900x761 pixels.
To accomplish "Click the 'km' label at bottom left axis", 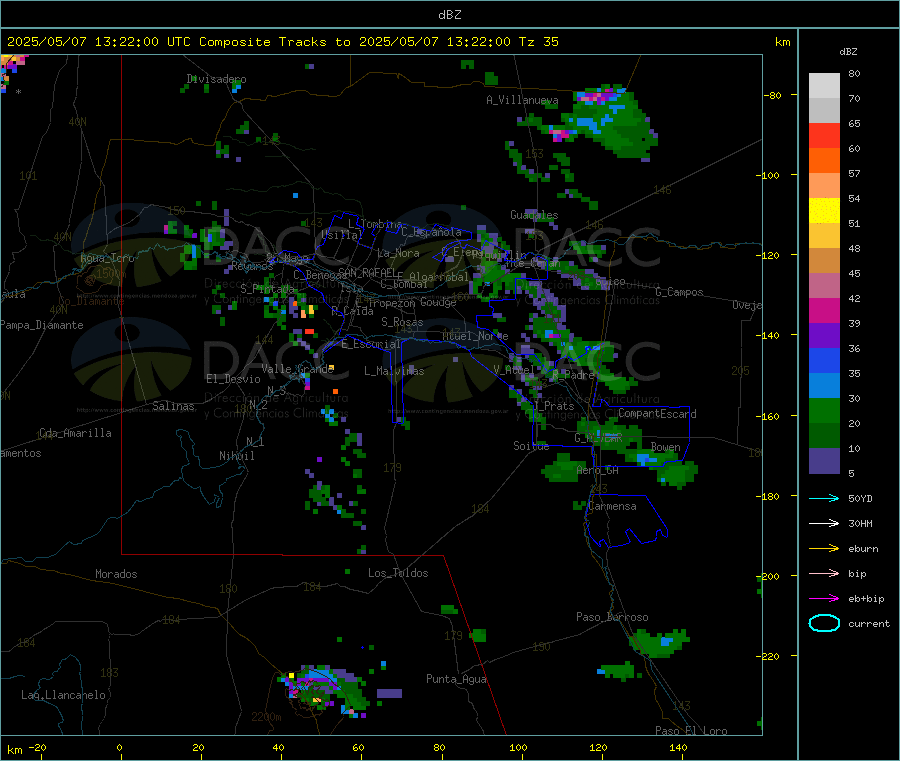I will click(x=14, y=750).
